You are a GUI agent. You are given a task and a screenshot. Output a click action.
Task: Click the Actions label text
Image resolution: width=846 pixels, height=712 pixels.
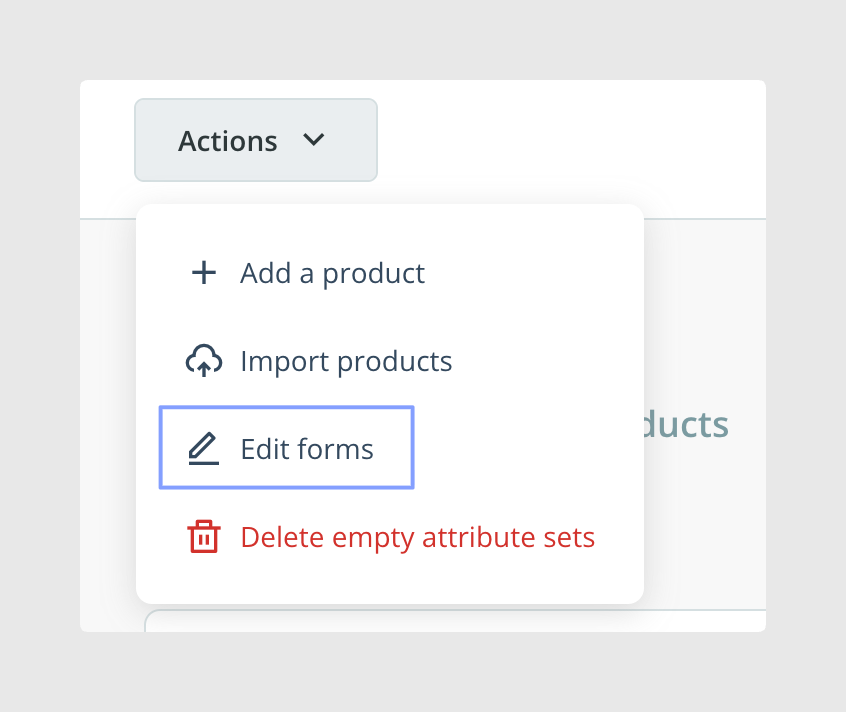click(x=228, y=141)
